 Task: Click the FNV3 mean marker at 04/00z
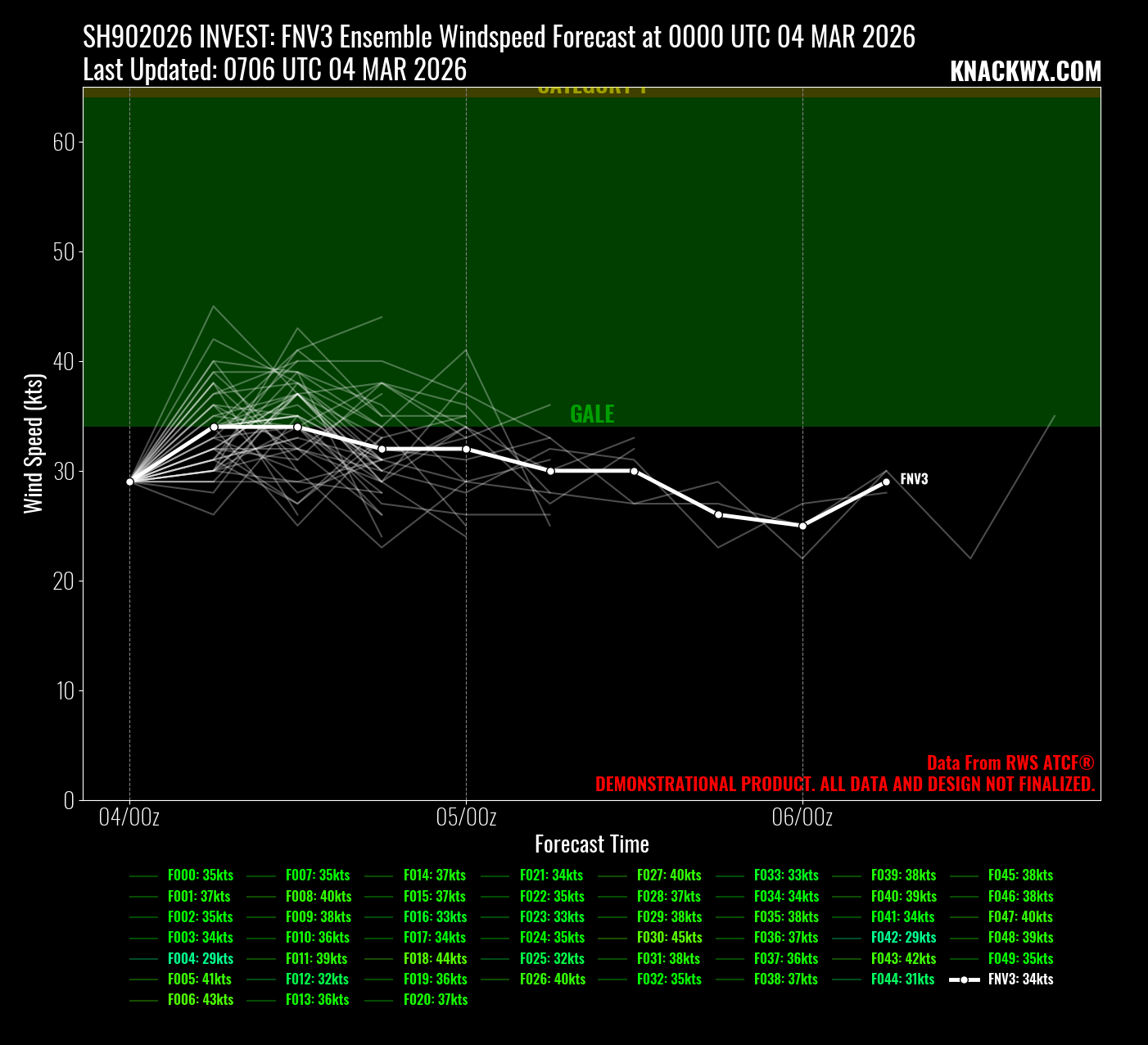130,482
